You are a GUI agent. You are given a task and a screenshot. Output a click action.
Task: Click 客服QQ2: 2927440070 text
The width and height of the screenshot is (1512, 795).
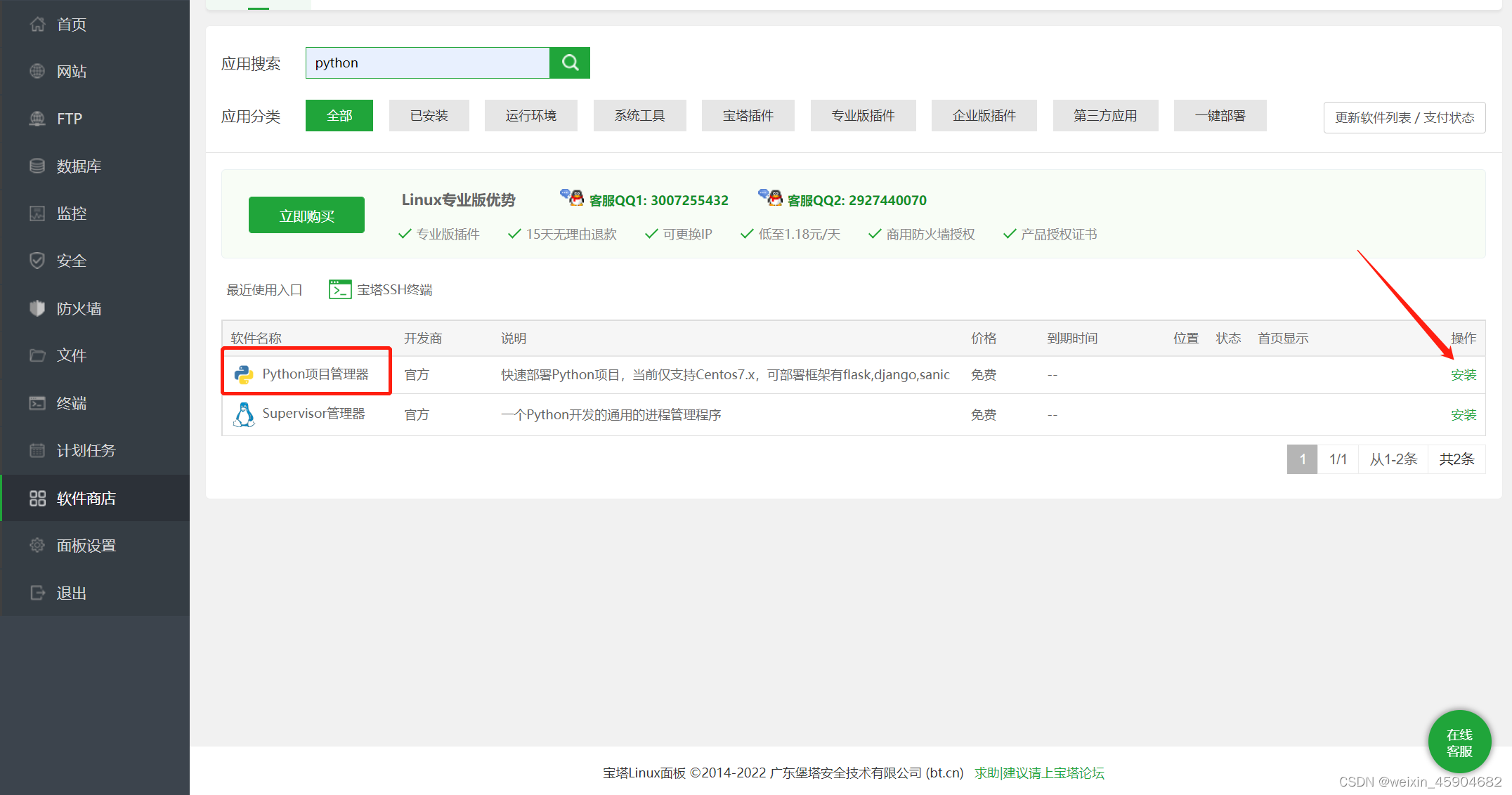tap(856, 200)
